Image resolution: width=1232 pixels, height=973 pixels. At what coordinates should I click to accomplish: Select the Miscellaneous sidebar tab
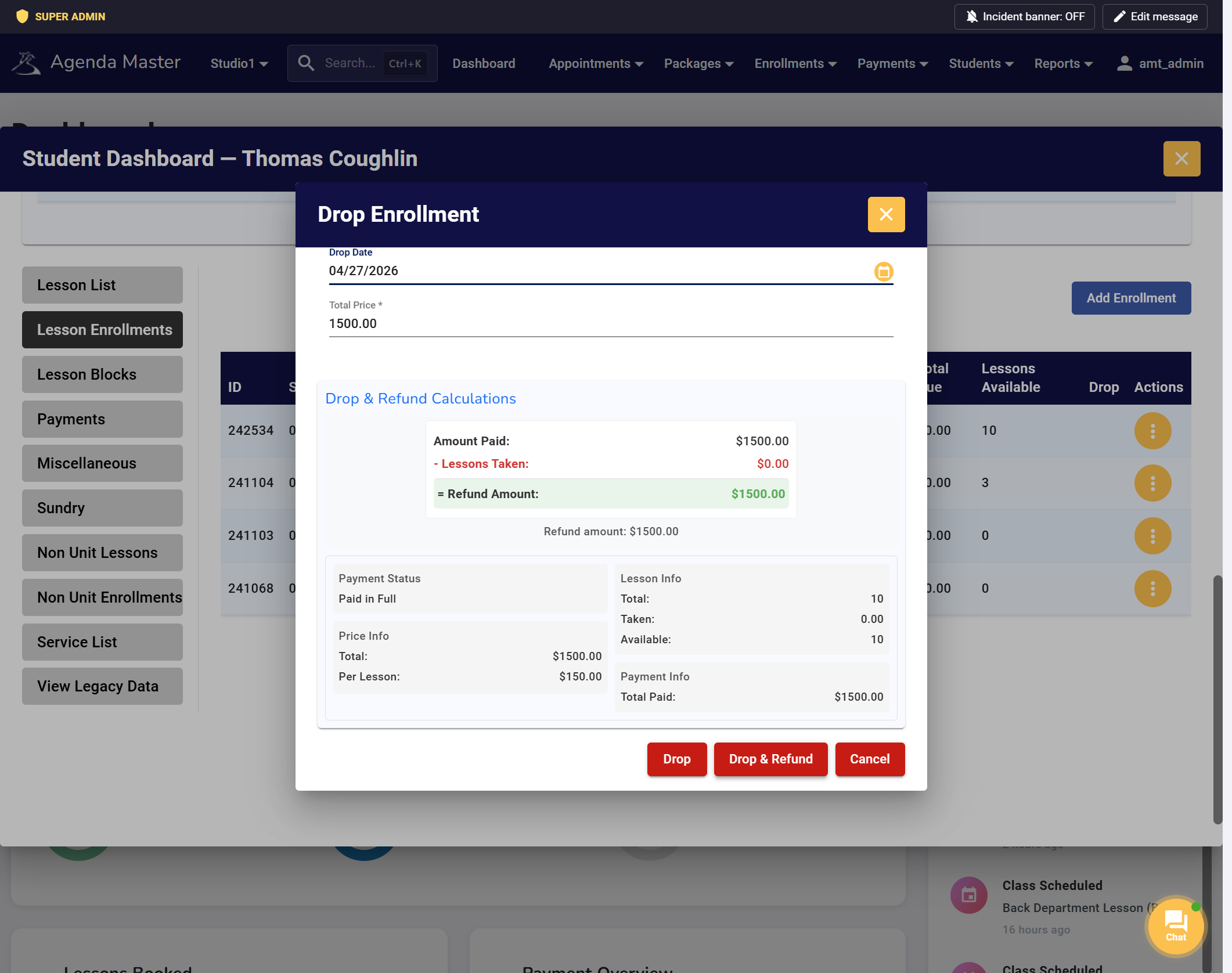(102, 463)
